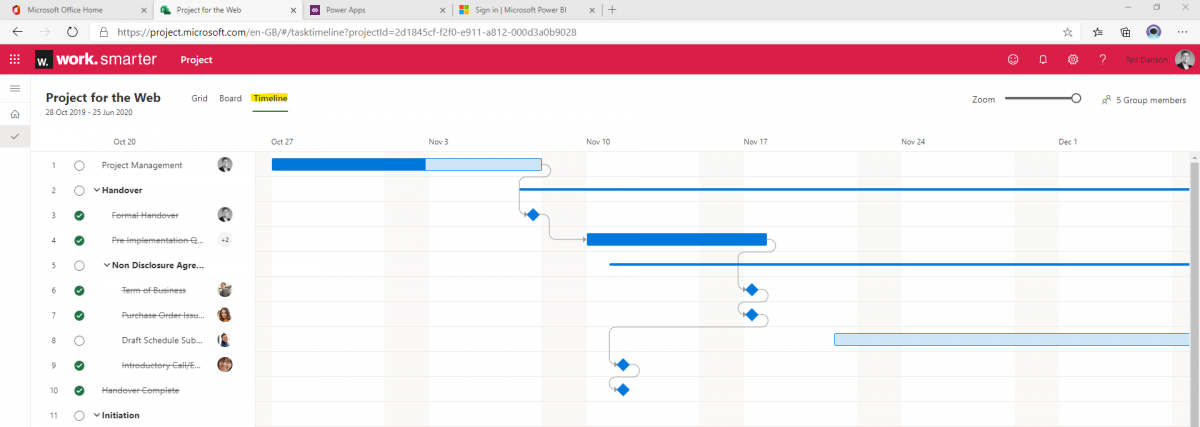Click the browser address bar URL
The height and width of the screenshot is (427, 1200).
pos(347,31)
